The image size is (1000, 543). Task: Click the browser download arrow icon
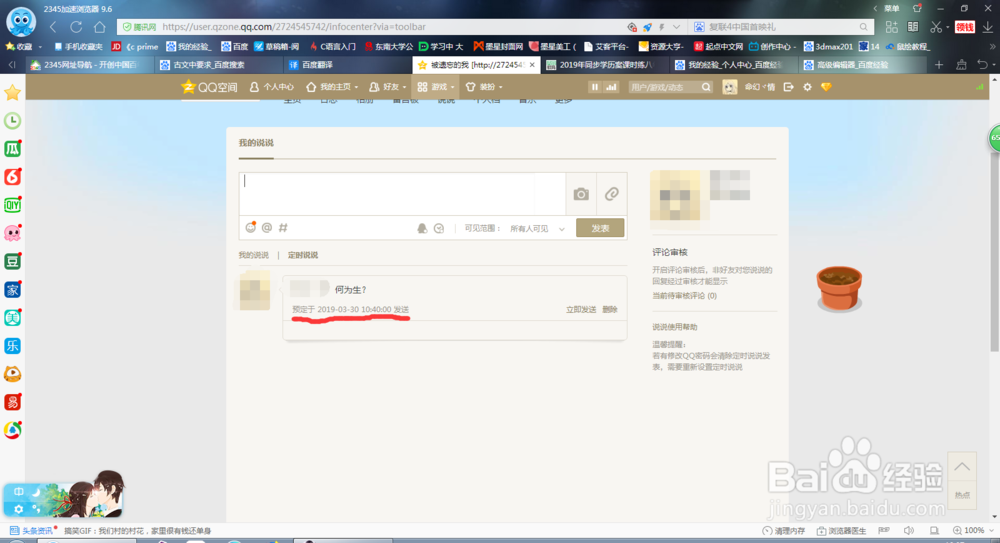(x=987, y=27)
